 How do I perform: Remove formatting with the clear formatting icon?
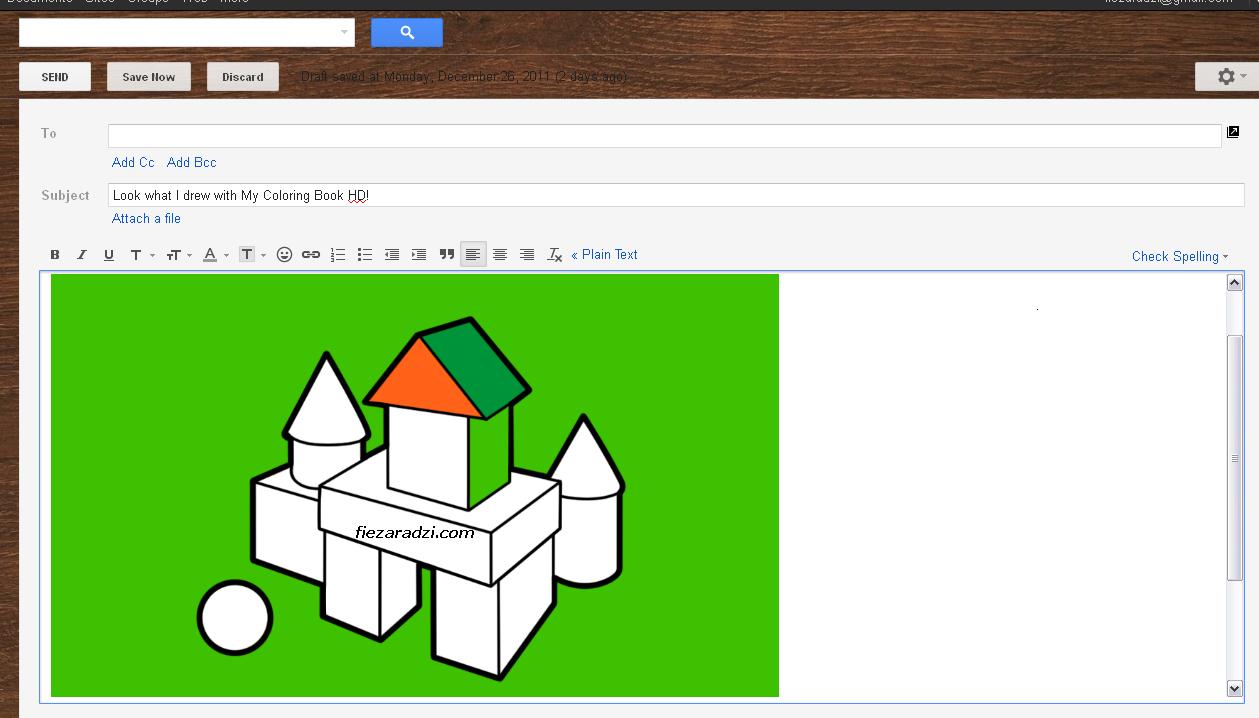pos(555,255)
